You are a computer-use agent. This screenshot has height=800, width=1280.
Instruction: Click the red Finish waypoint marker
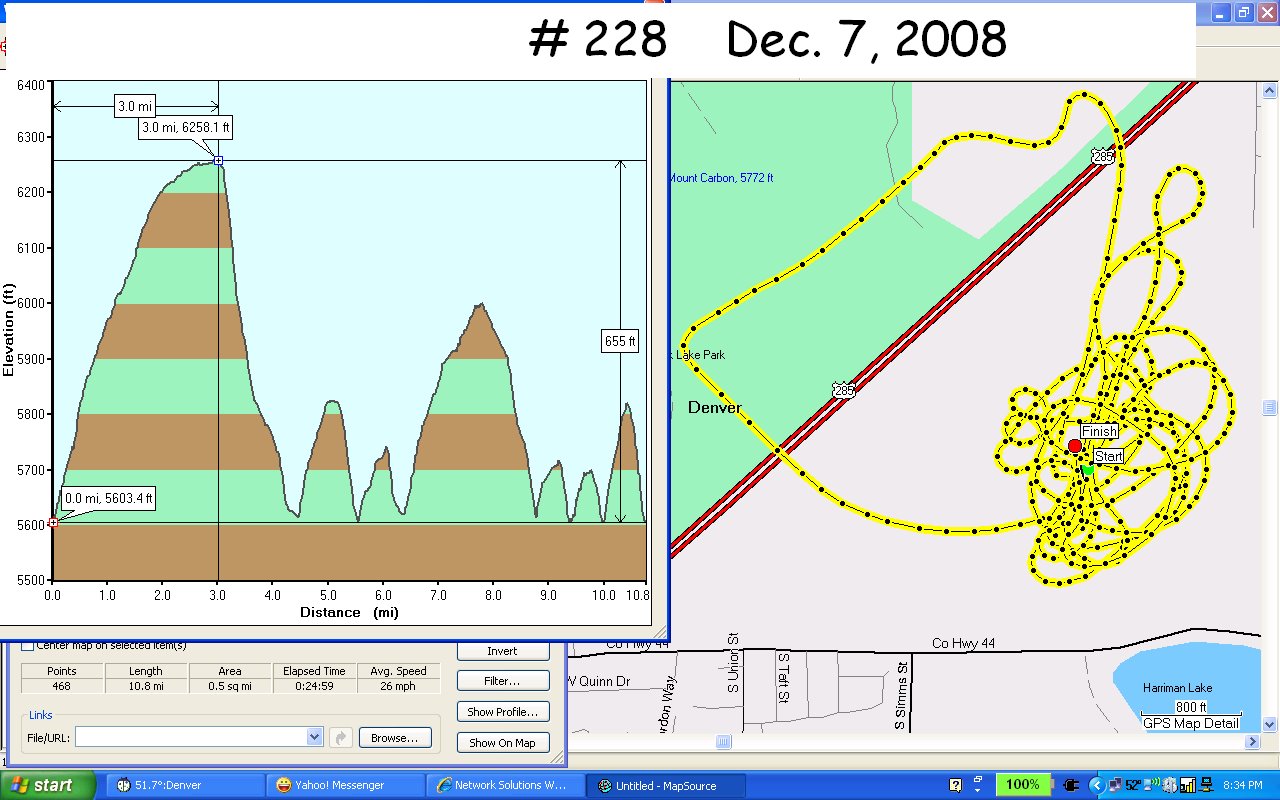coord(1074,446)
